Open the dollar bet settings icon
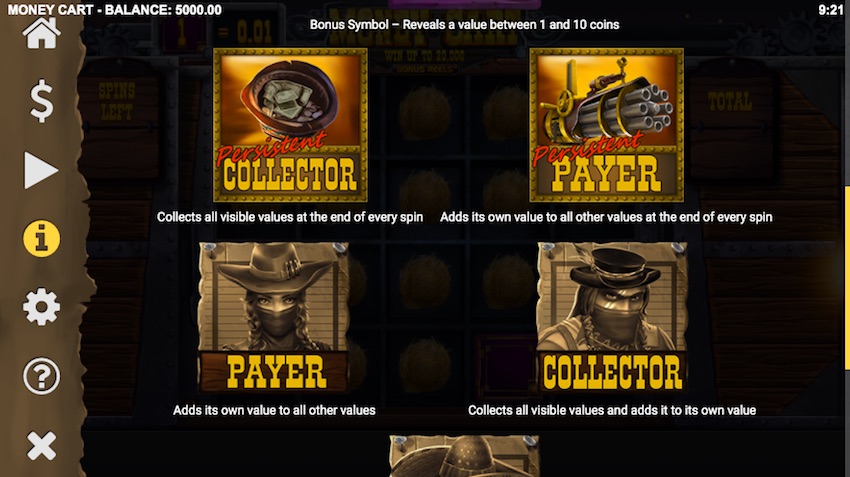Image resolution: width=850 pixels, height=477 pixels. tap(41, 101)
